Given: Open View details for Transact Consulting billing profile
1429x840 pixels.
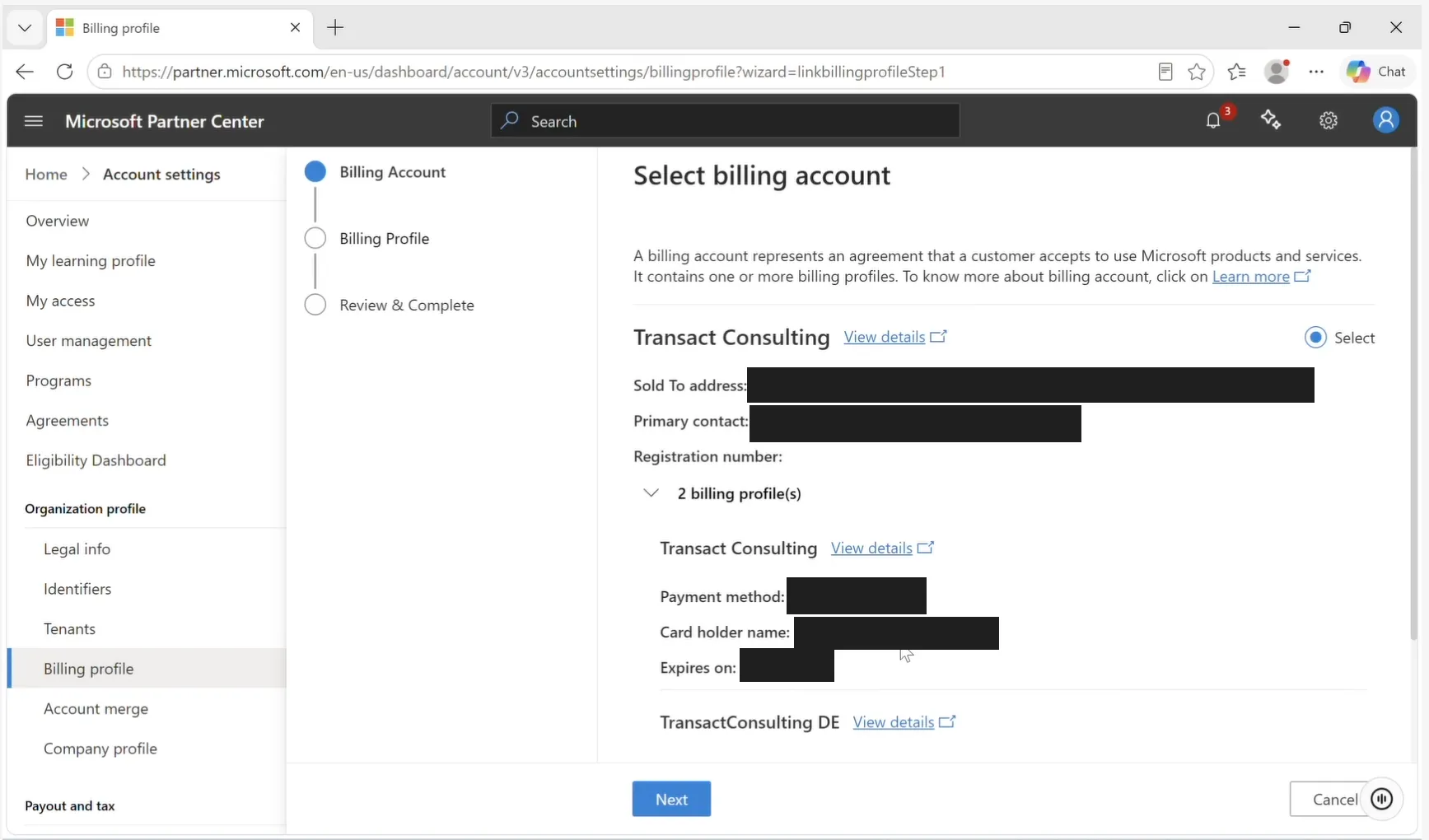Looking at the screenshot, I should point(882,548).
